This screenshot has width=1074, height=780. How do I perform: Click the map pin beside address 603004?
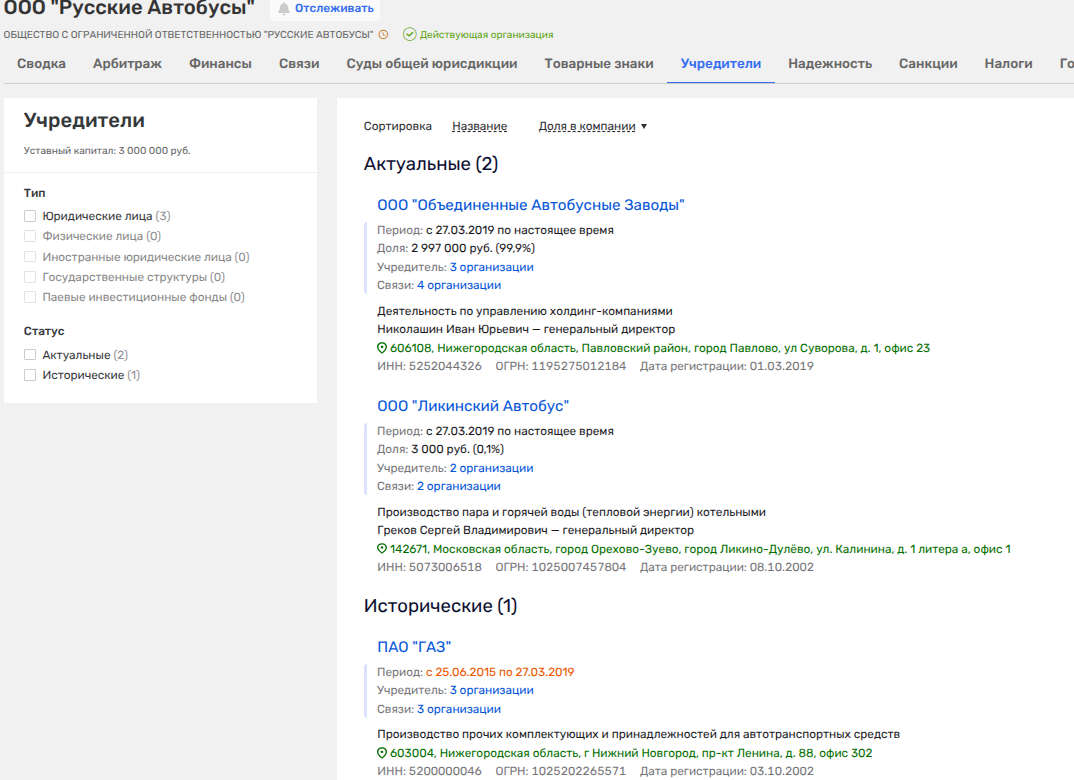click(x=382, y=753)
